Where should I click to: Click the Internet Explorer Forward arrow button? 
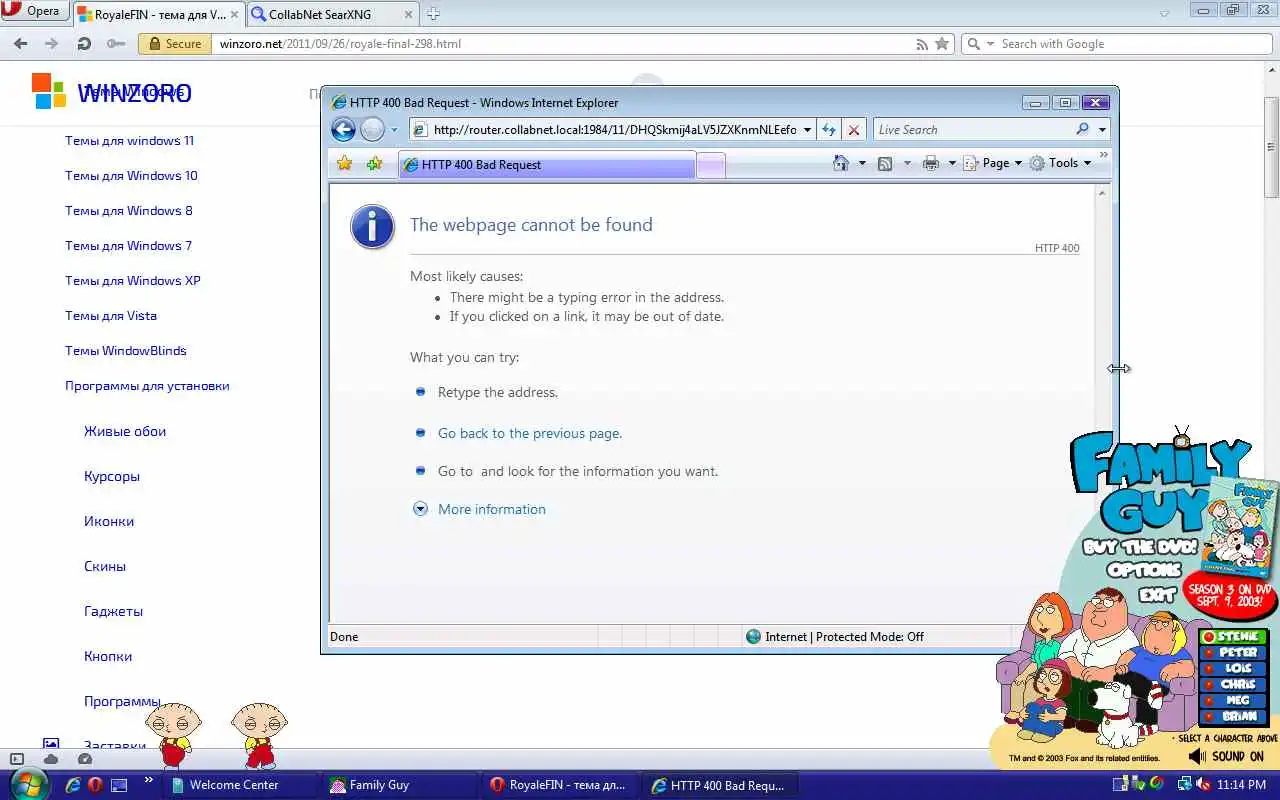point(372,130)
